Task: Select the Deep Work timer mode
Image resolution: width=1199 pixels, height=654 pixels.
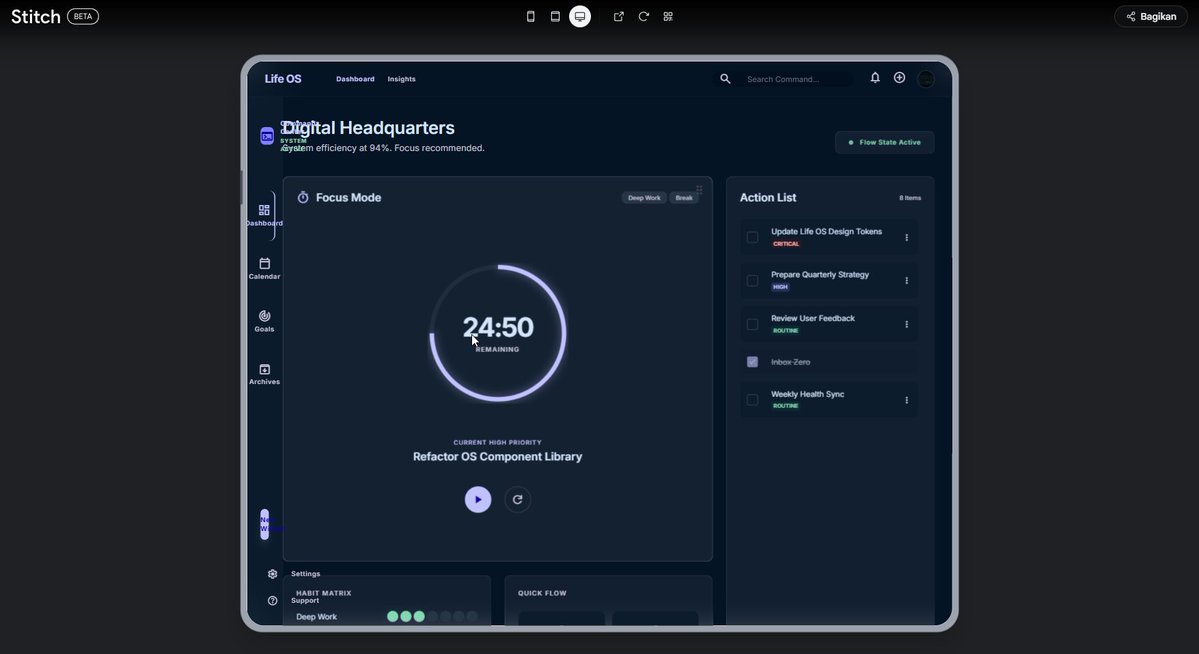Action: point(644,198)
